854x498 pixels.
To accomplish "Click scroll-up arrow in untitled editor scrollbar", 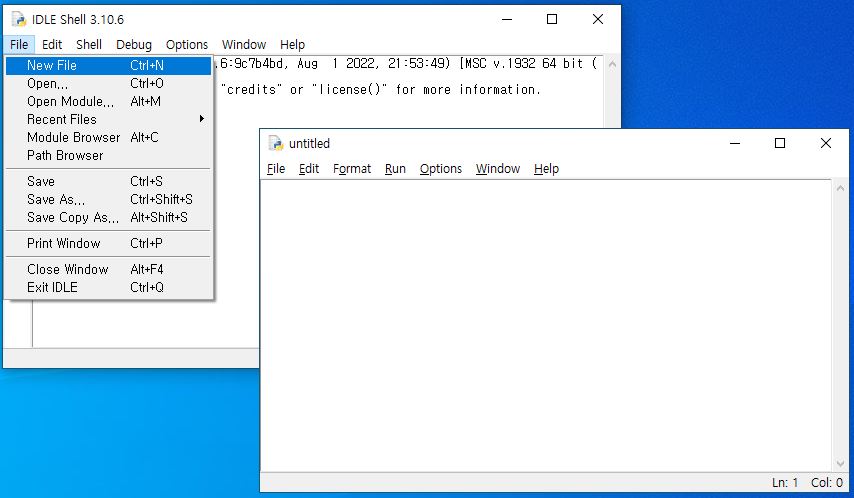I will tap(840, 189).
